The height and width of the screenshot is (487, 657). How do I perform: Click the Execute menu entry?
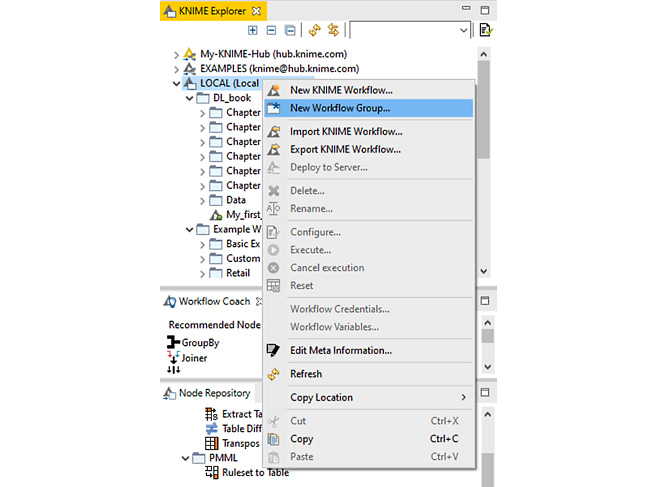point(369,250)
